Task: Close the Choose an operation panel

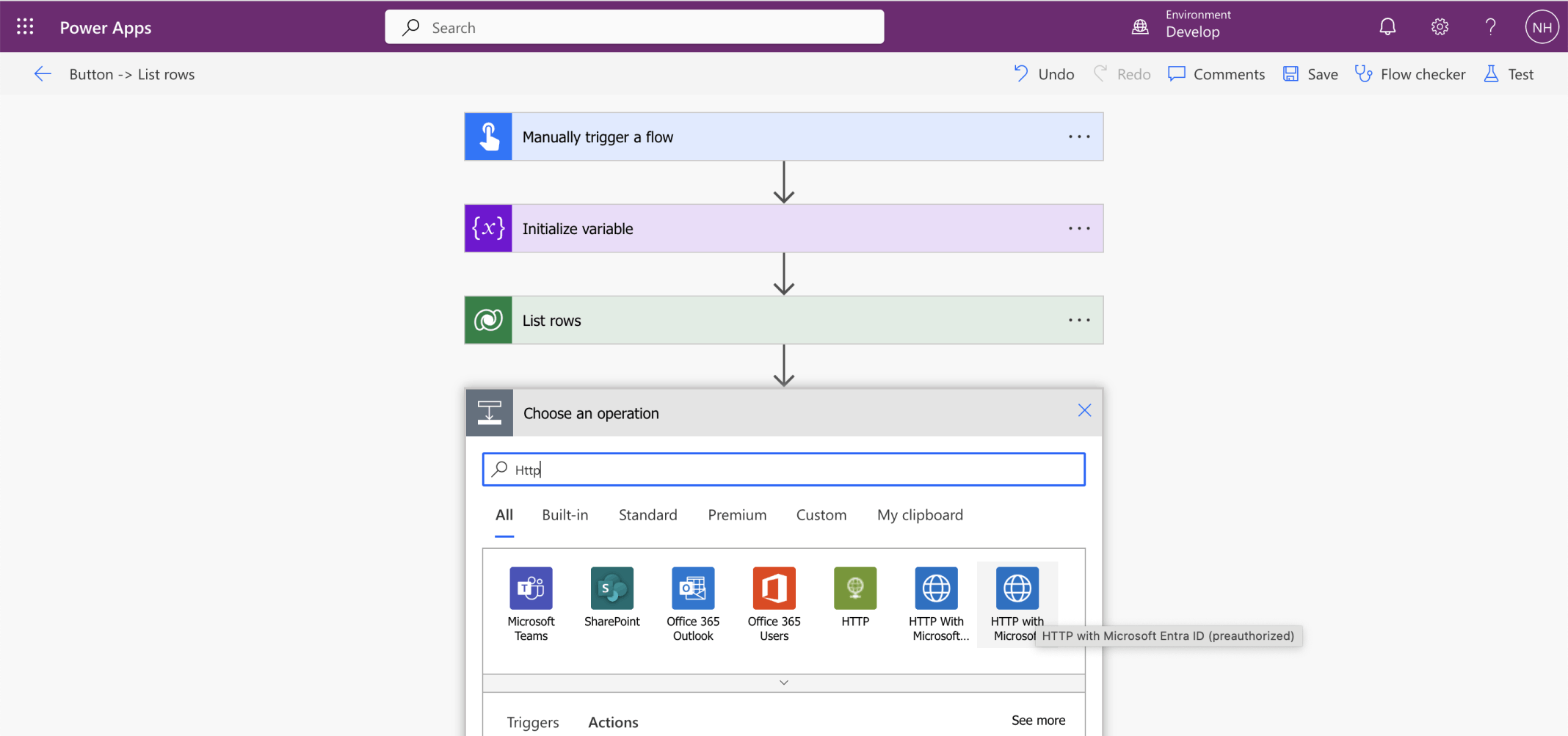Action: tap(1084, 410)
